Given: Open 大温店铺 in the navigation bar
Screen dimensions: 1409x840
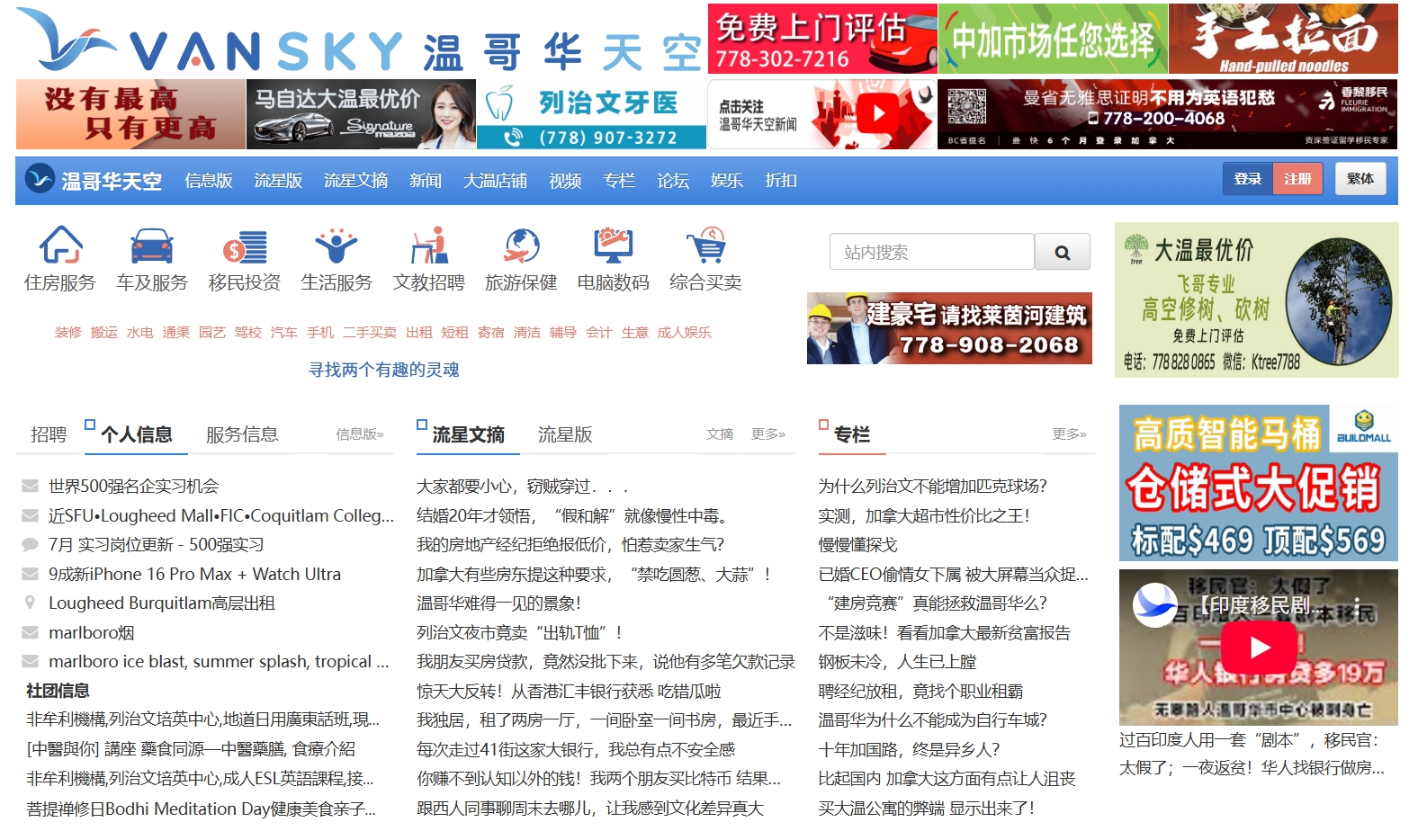Looking at the screenshot, I should pyautogui.click(x=495, y=181).
